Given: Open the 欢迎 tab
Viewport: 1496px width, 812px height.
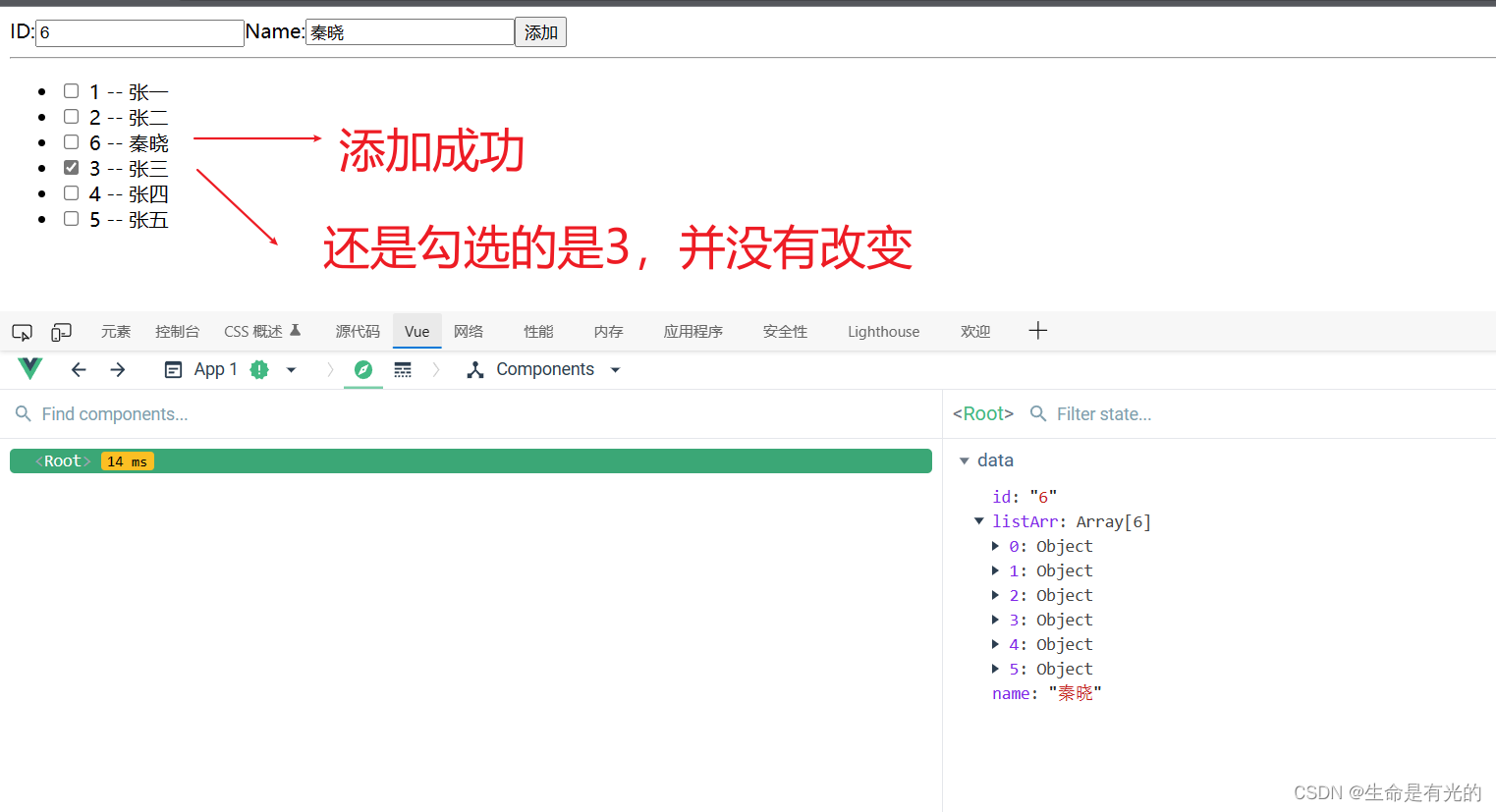Looking at the screenshot, I should pyautogui.click(x=975, y=332).
